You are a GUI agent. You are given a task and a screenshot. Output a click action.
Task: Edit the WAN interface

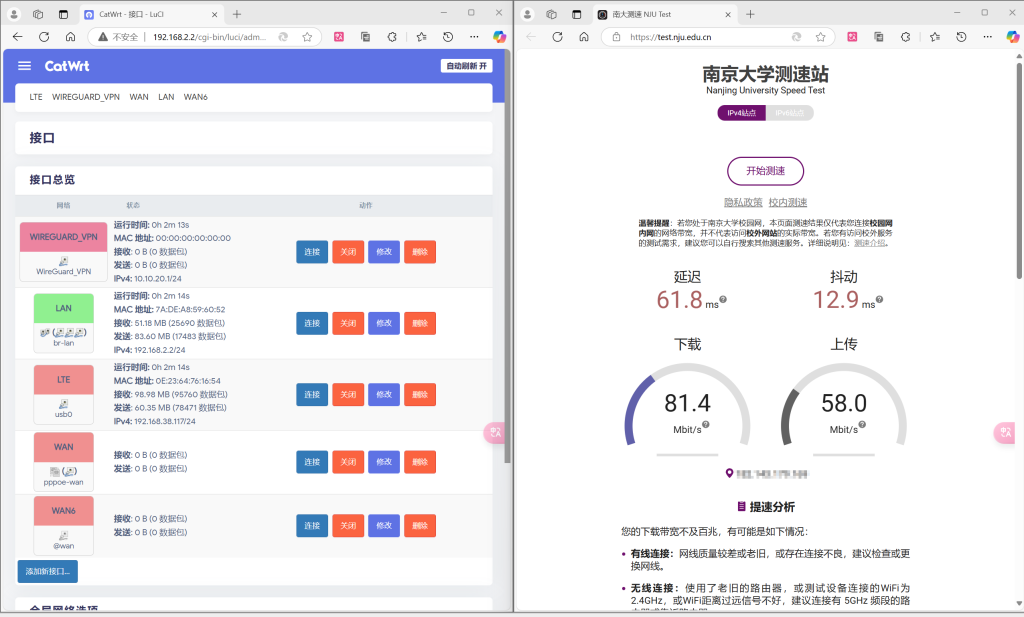click(384, 462)
